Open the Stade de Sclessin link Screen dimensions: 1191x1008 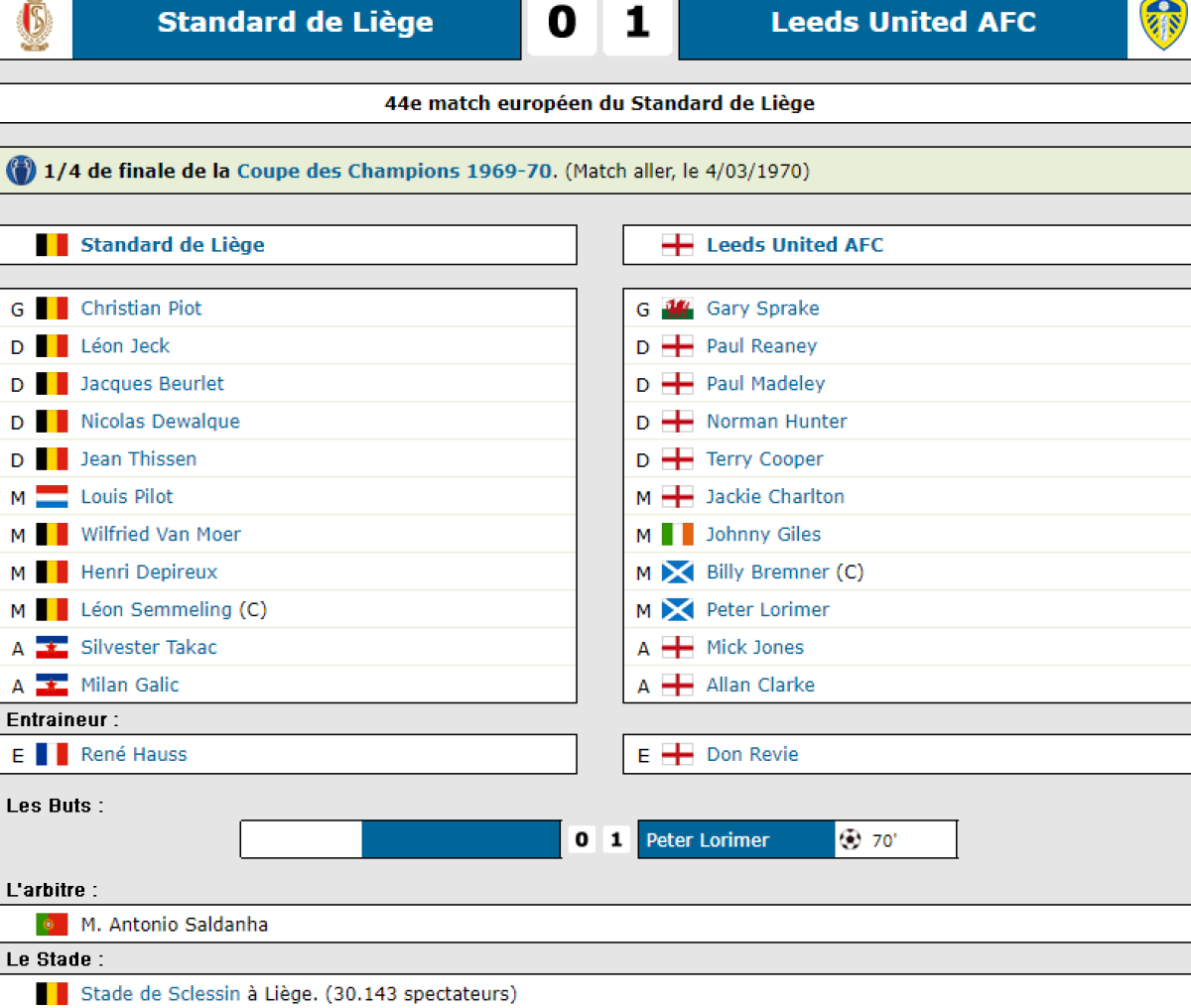160,994
